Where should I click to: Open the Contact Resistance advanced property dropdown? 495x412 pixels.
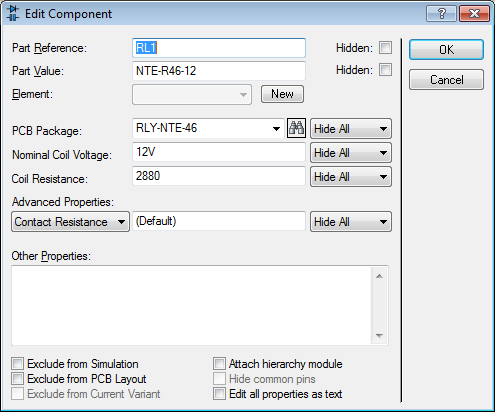point(70,222)
